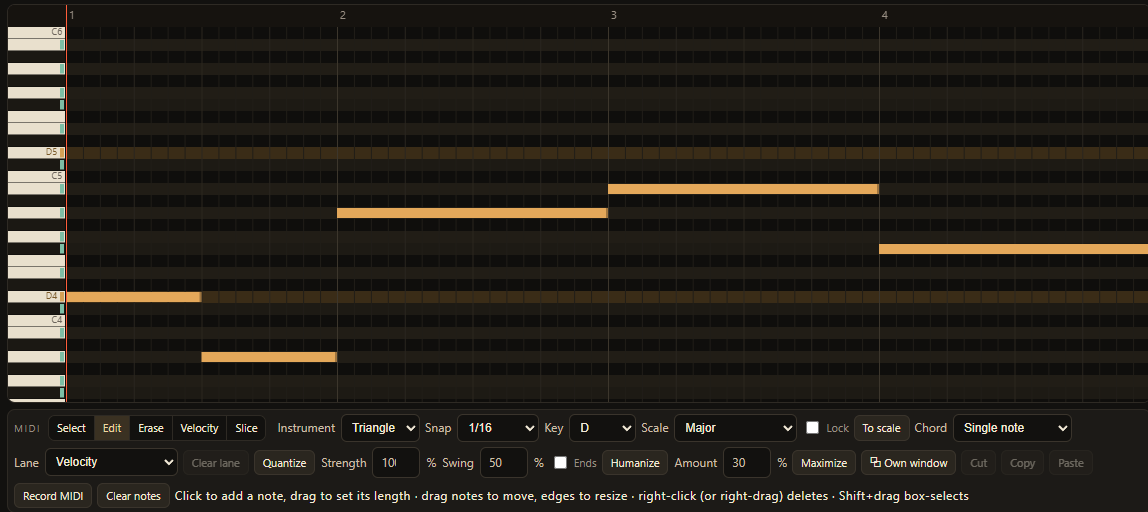Click bar 4 marker in the ruler

pos(884,15)
